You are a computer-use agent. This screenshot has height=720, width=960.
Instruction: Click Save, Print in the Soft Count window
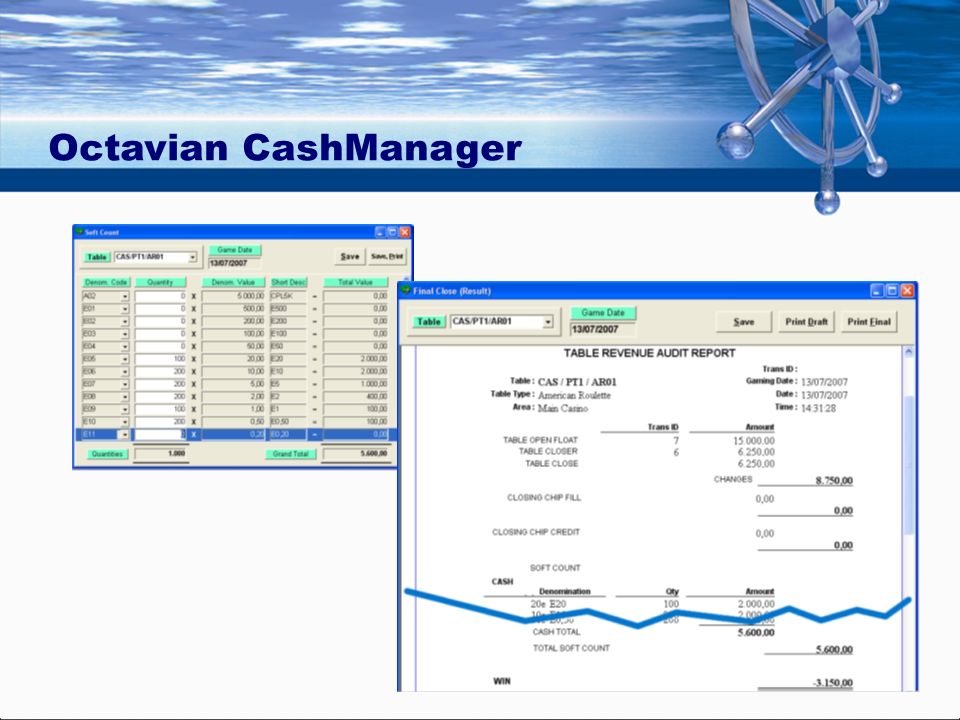pyautogui.click(x=387, y=257)
